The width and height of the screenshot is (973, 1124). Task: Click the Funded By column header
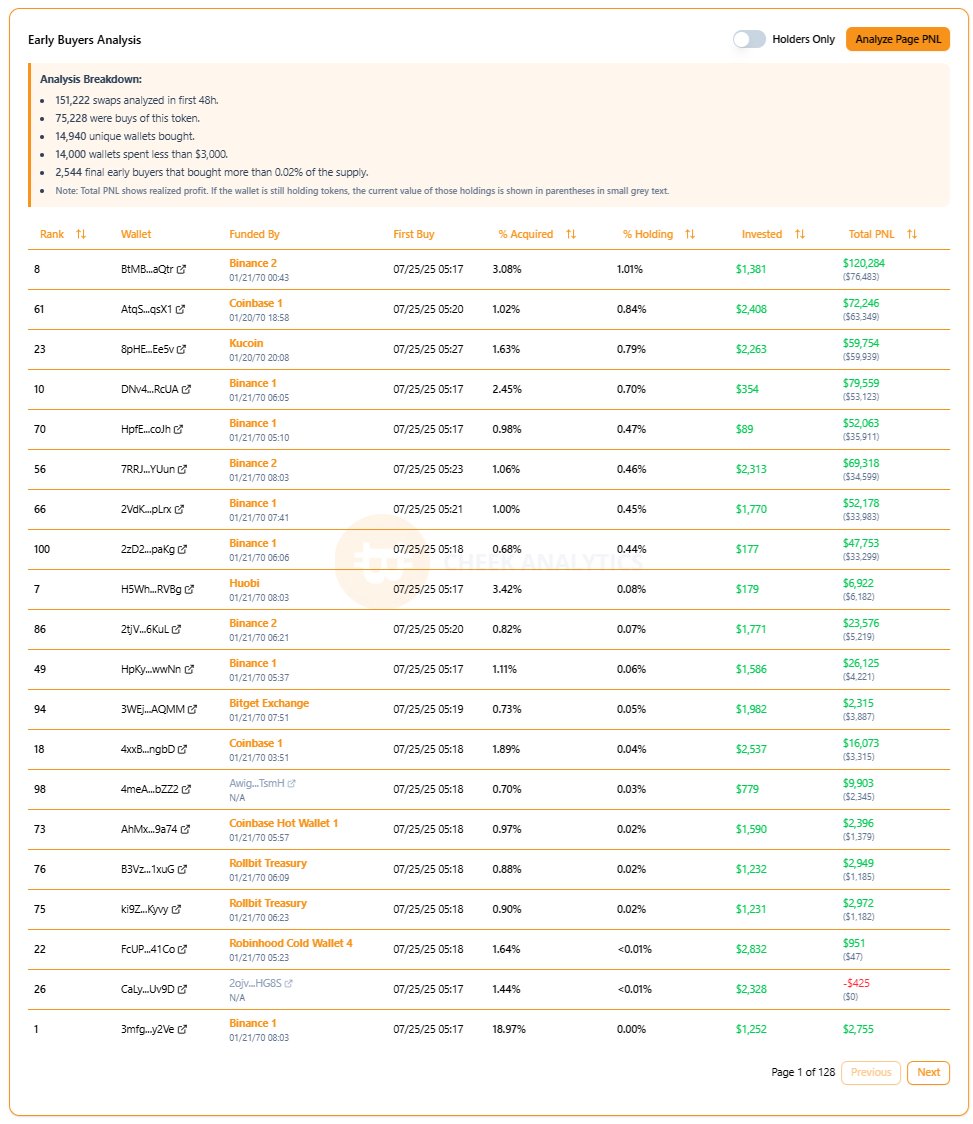pyautogui.click(x=254, y=234)
